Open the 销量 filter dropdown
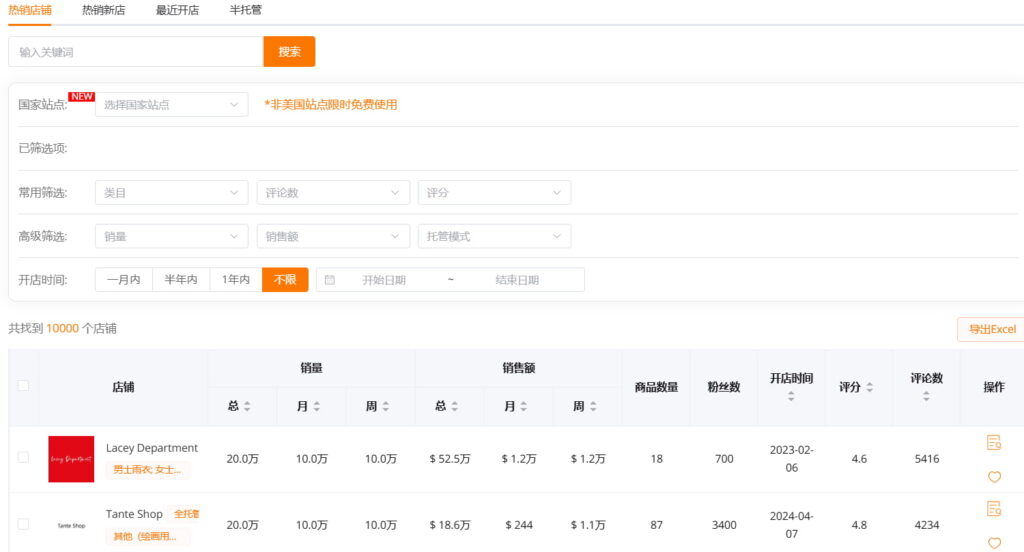1024x552 pixels. (171, 236)
